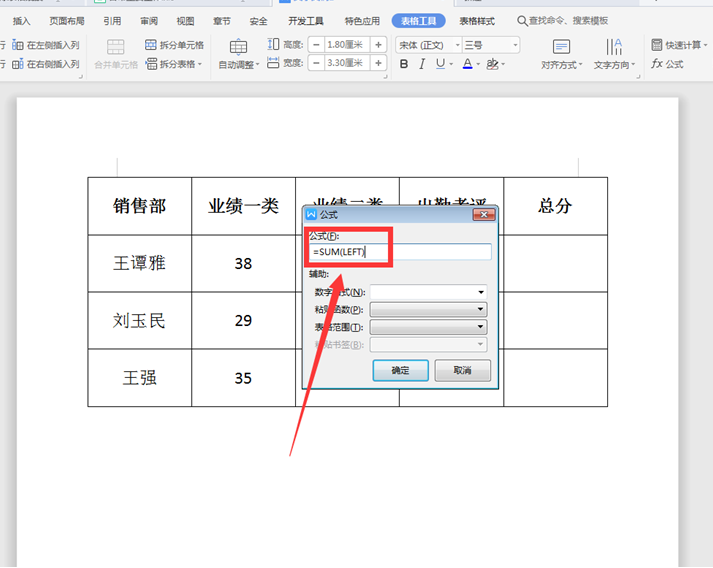This screenshot has width=713, height=568.
Task: Switch to the 特色应用 ribbon tab
Action: [x=362, y=21]
